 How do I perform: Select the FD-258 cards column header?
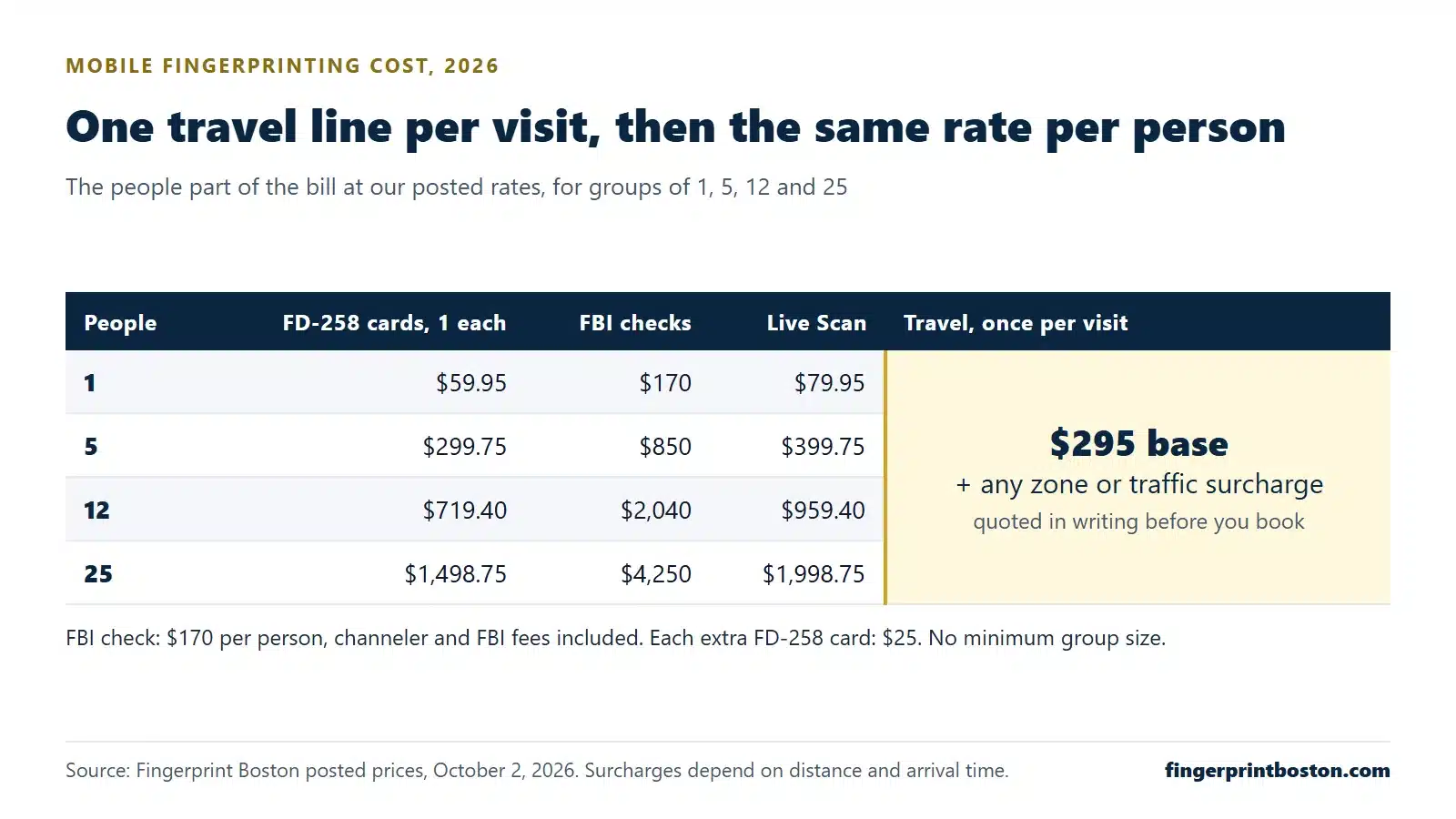pyautogui.click(x=394, y=323)
